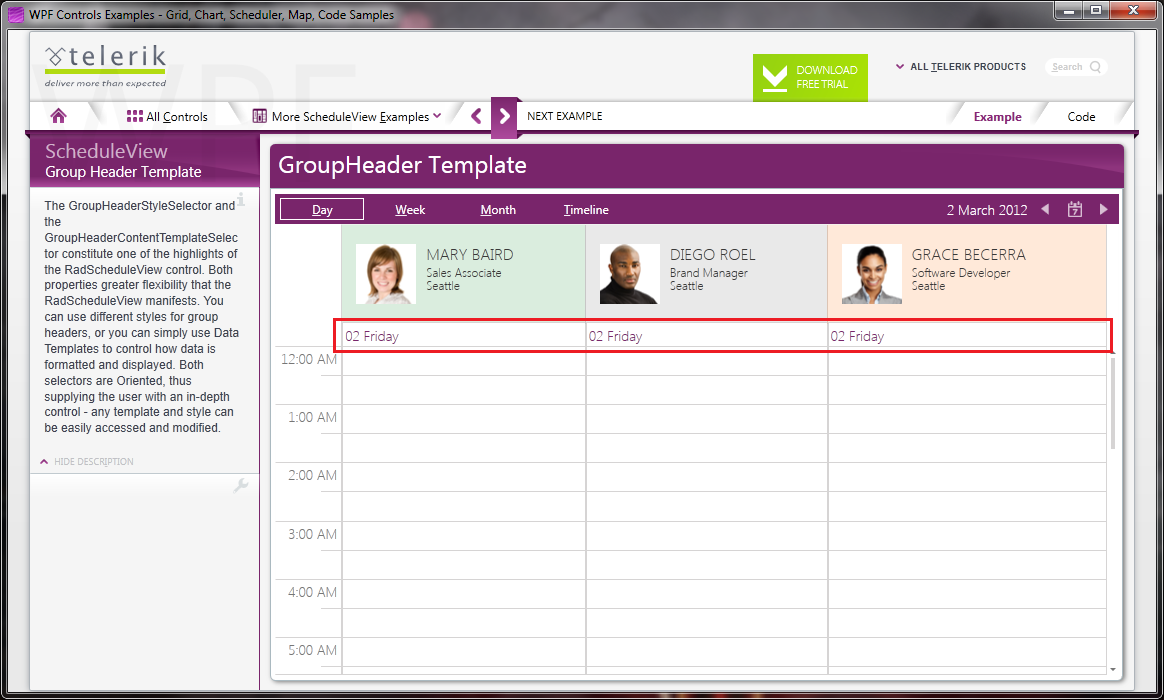Switch to the Code tab
Screen dimensions: 1164x700
(x=1081, y=117)
